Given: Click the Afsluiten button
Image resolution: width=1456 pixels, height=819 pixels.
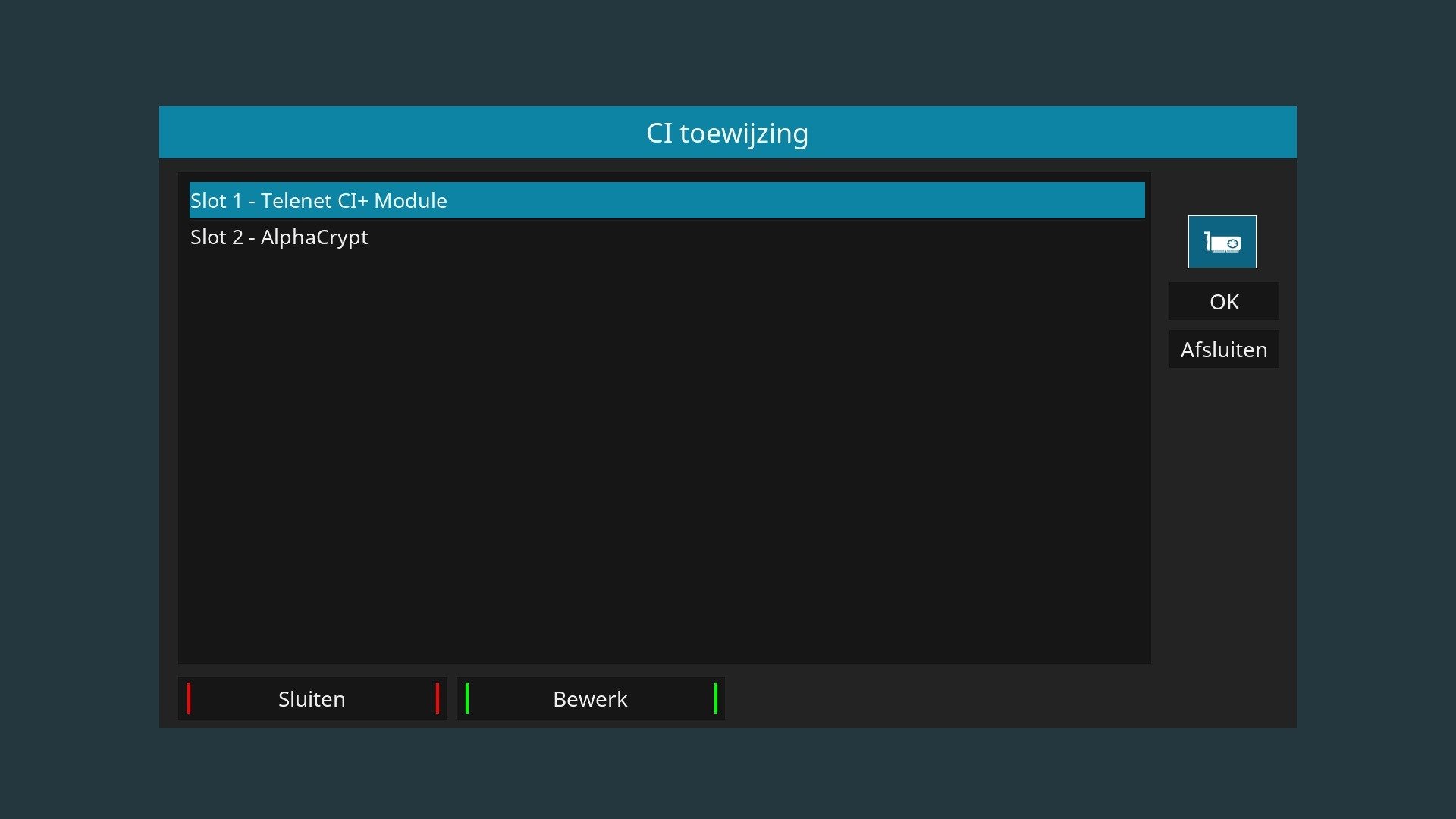Looking at the screenshot, I should pos(1224,350).
